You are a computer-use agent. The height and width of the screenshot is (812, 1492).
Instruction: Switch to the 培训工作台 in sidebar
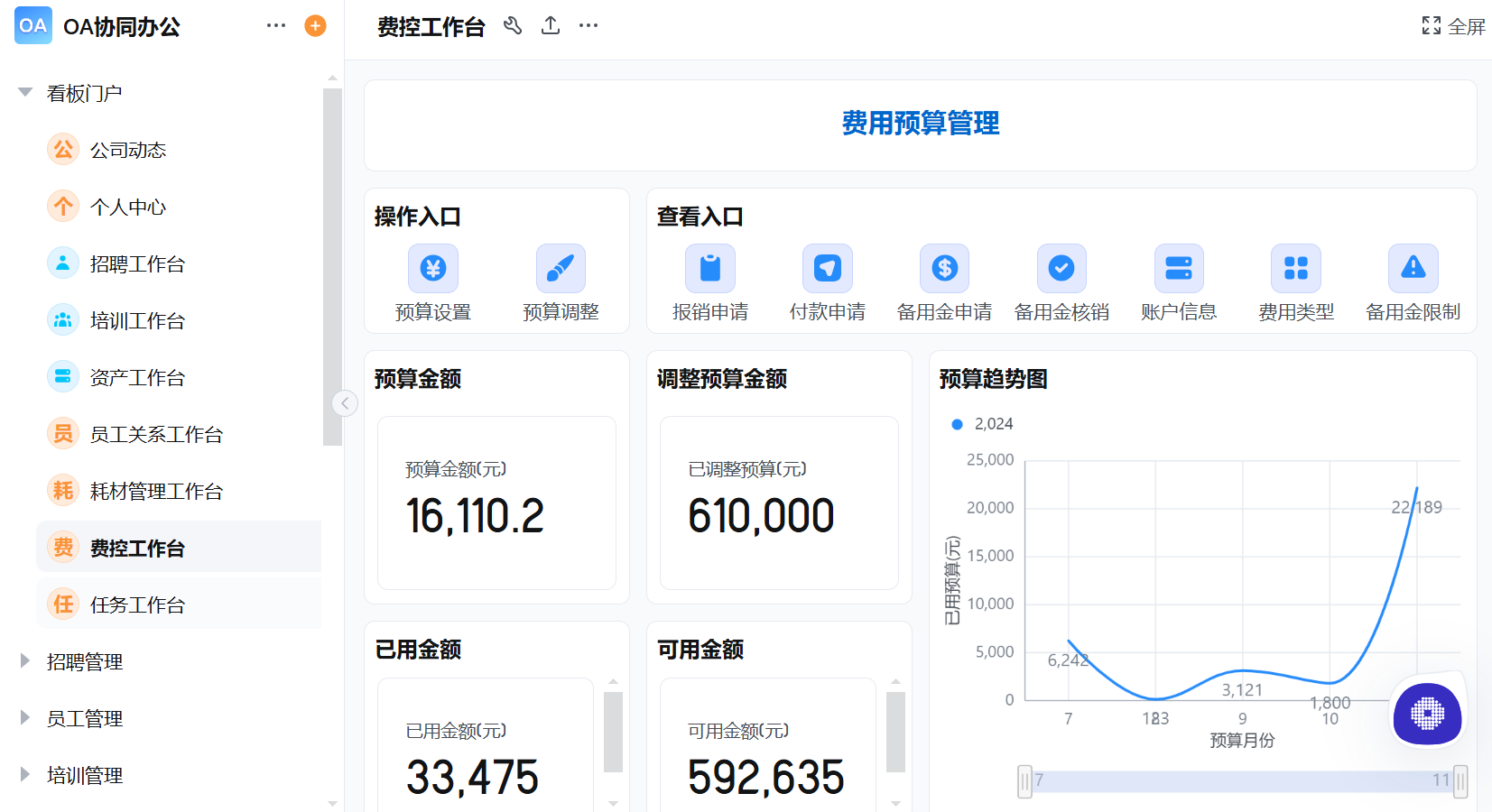tap(137, 319)
